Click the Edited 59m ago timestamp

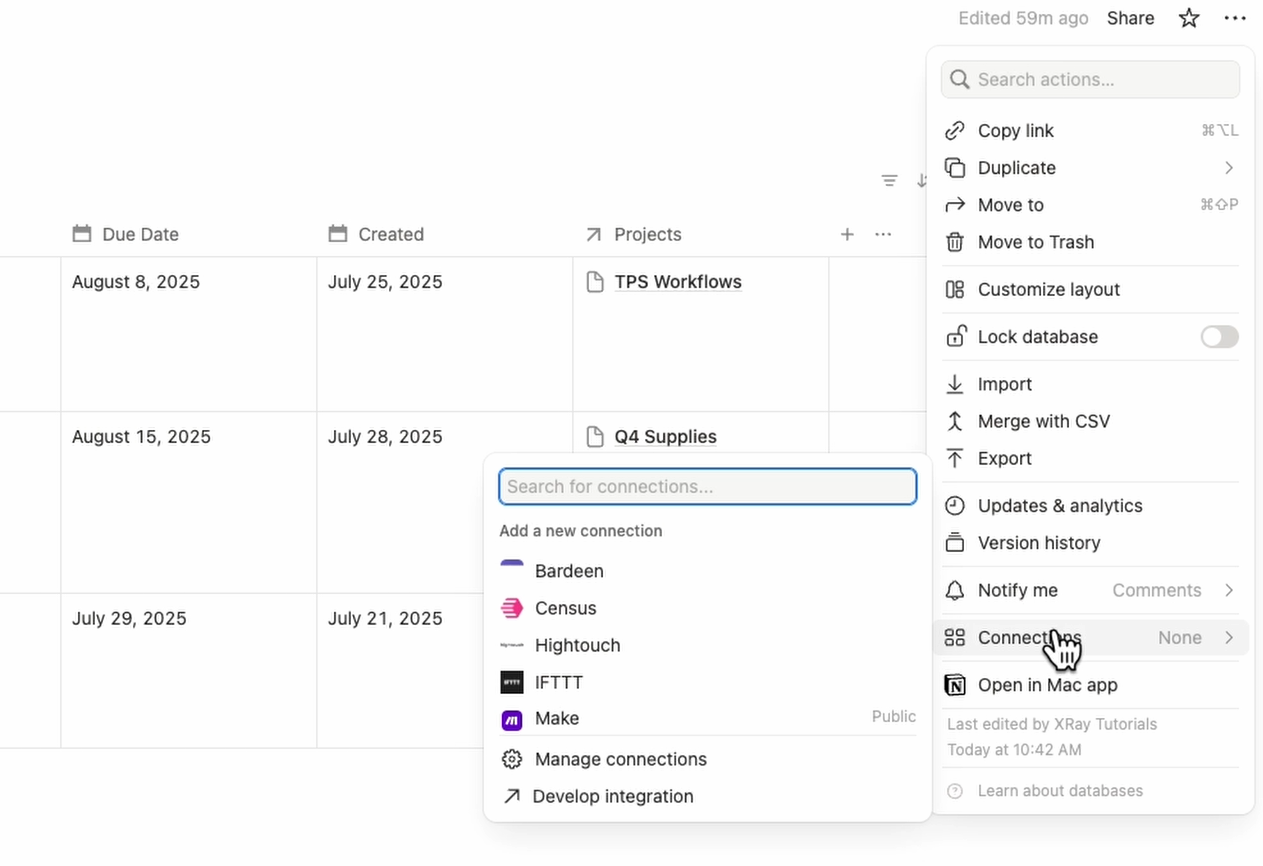tap(1023, 18)
